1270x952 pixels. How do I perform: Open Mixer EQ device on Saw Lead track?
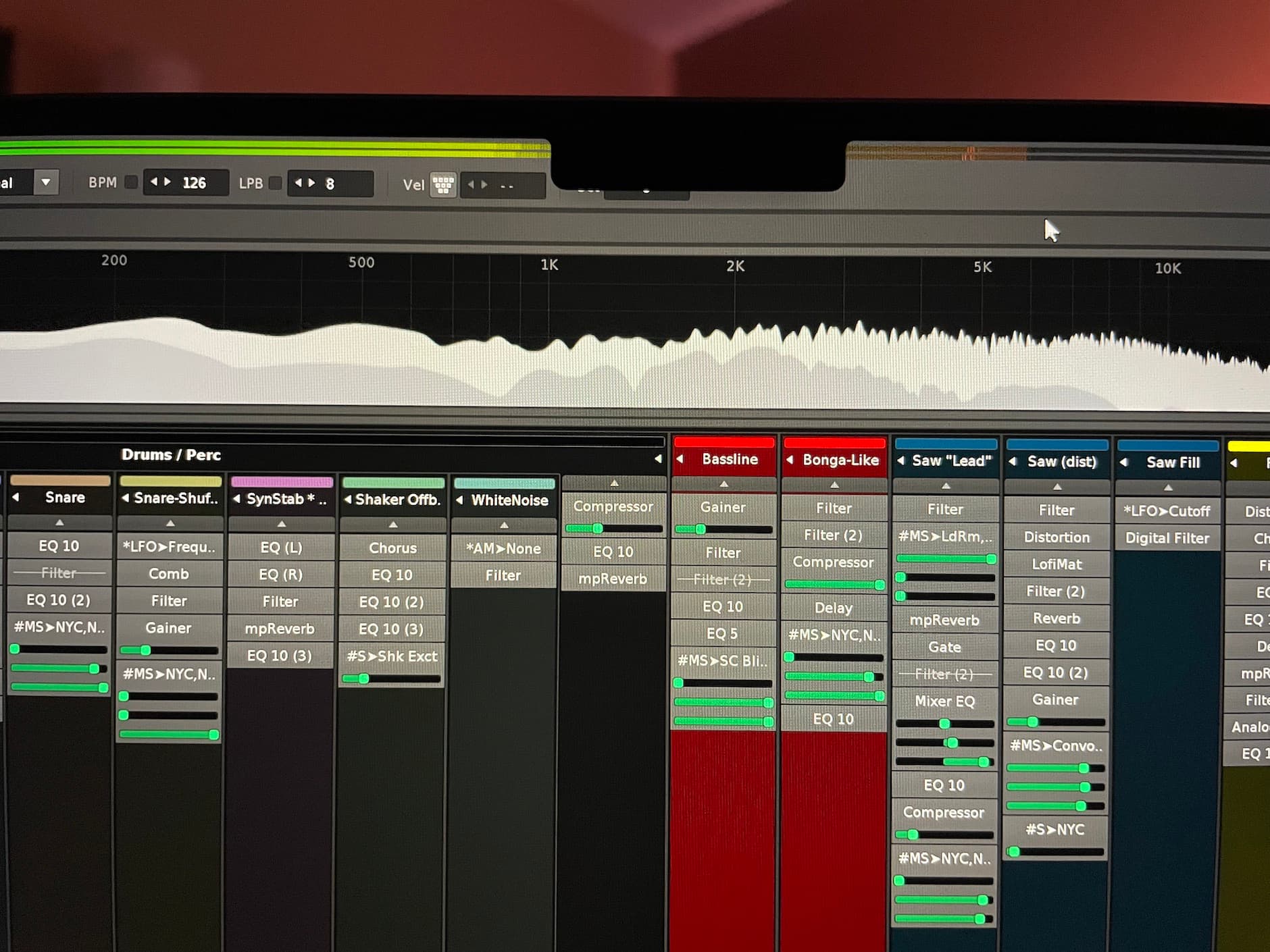coord(944,701)
